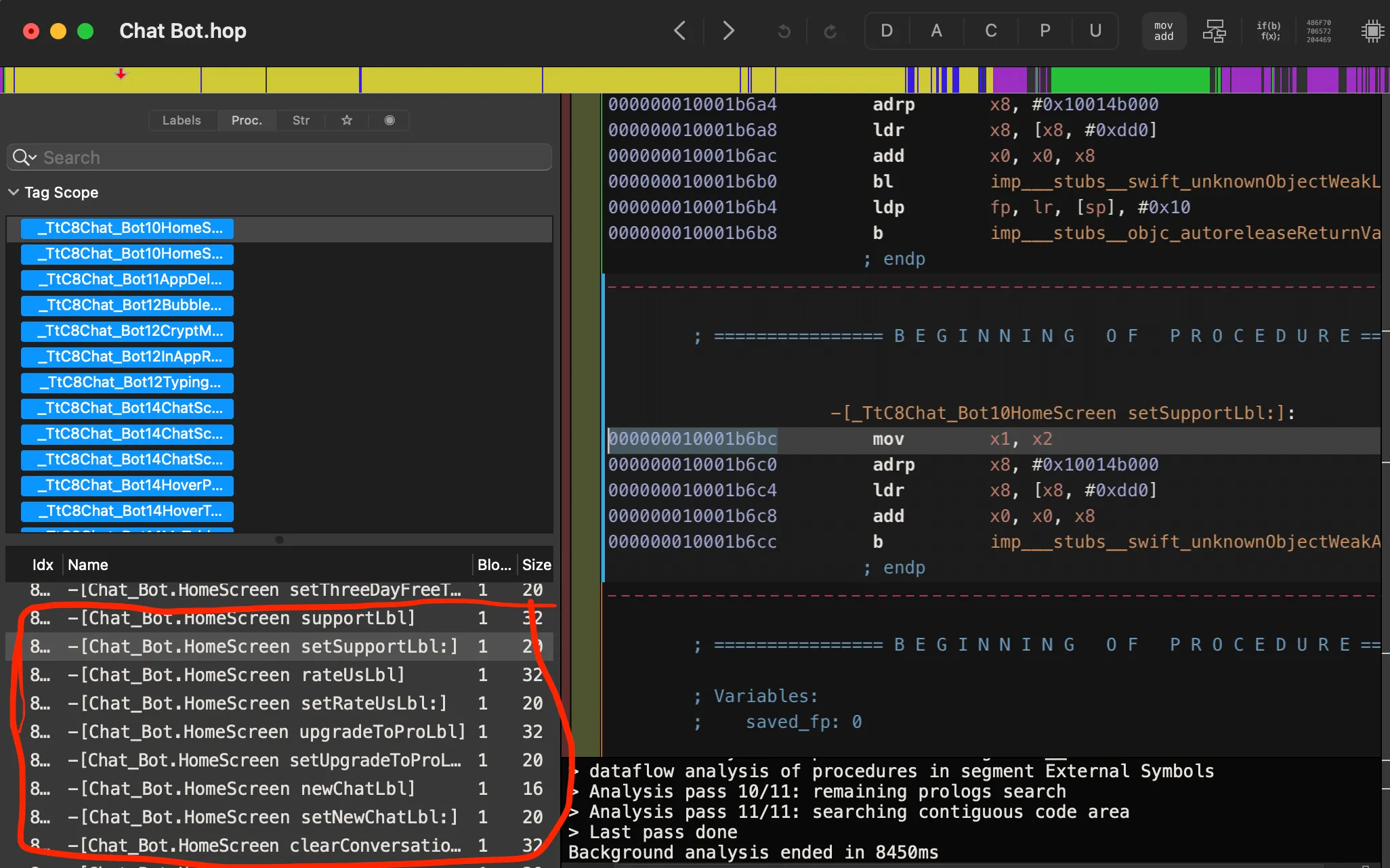
Task: Select the 'Proc.' tab in left panel
Action: coord(246,120)
